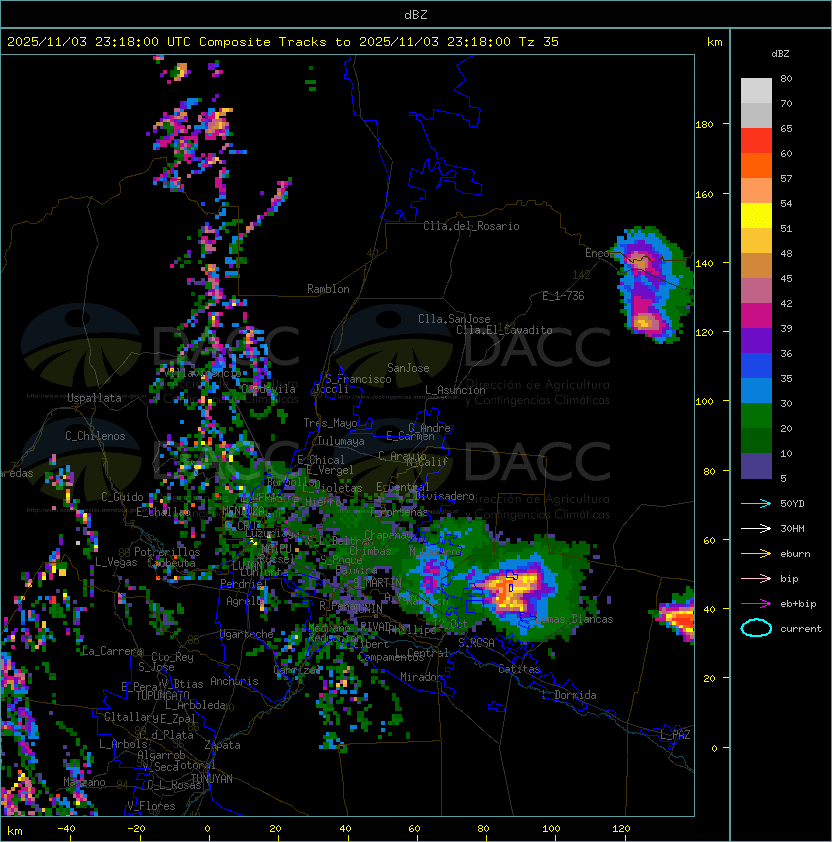Click the V_Flores place label

[151, 806]
